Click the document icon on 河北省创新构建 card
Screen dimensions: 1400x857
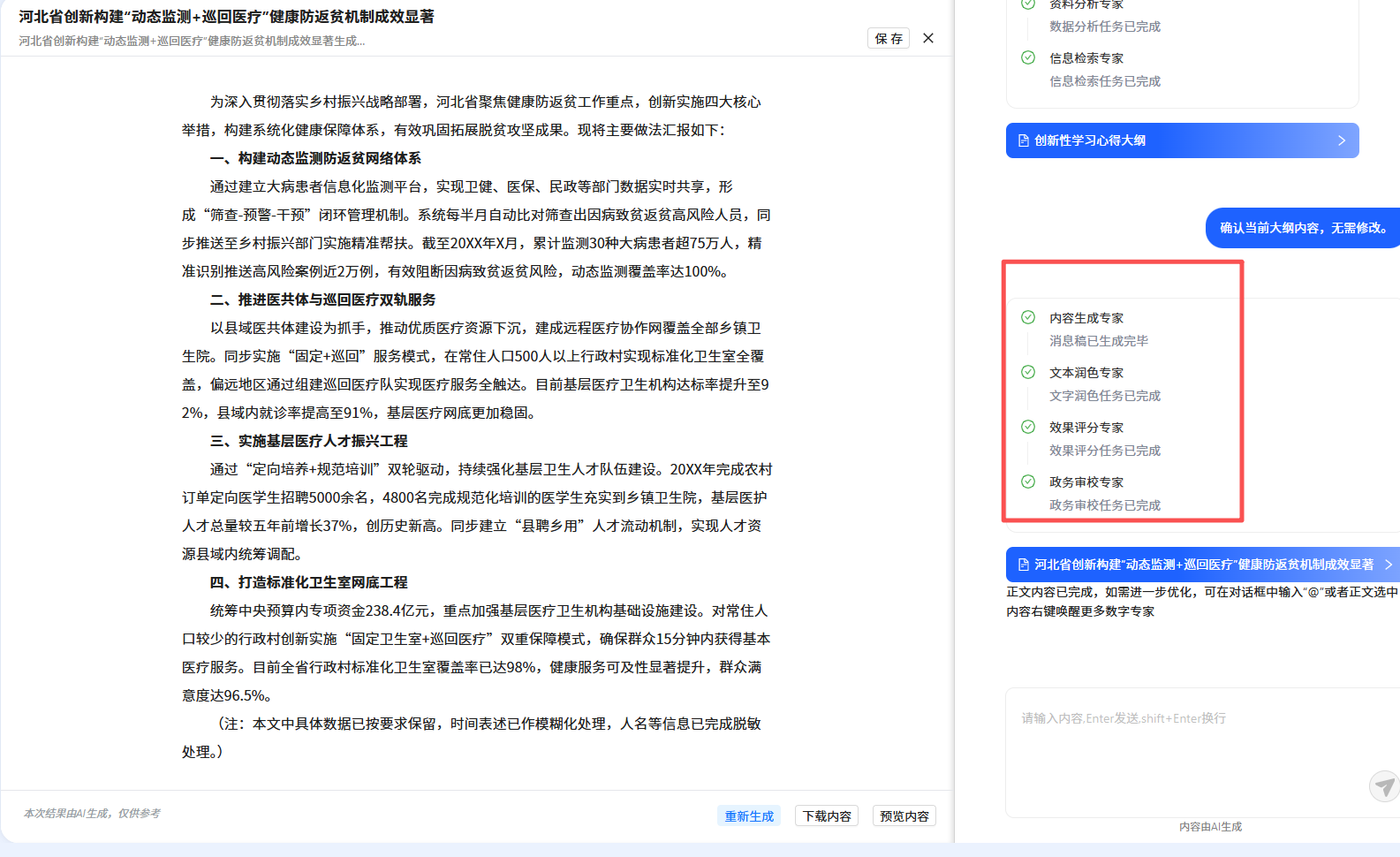[1024, 565]
